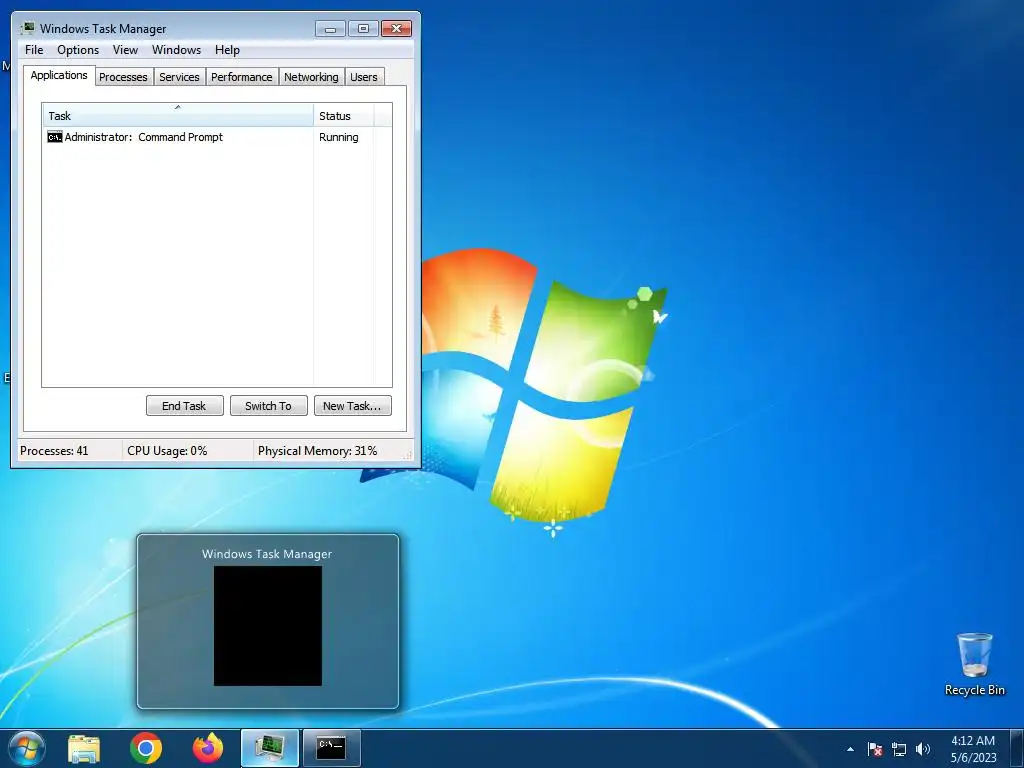Switch to the Applications tab
This screenshot has height=768, width=1024.
(59, 75)
